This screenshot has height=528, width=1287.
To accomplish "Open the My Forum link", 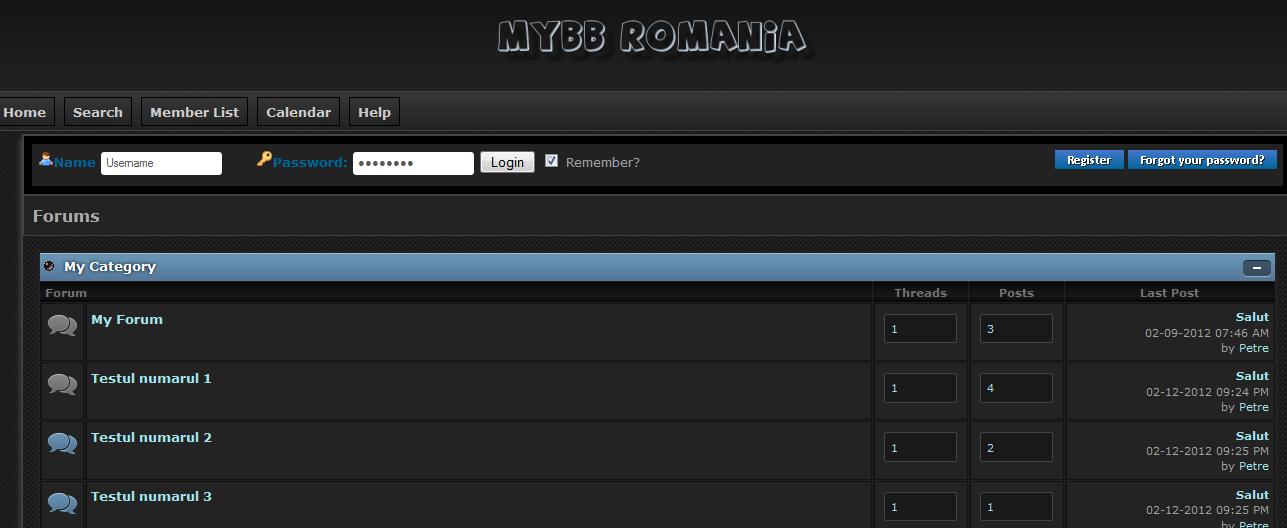I will (127, 319).
